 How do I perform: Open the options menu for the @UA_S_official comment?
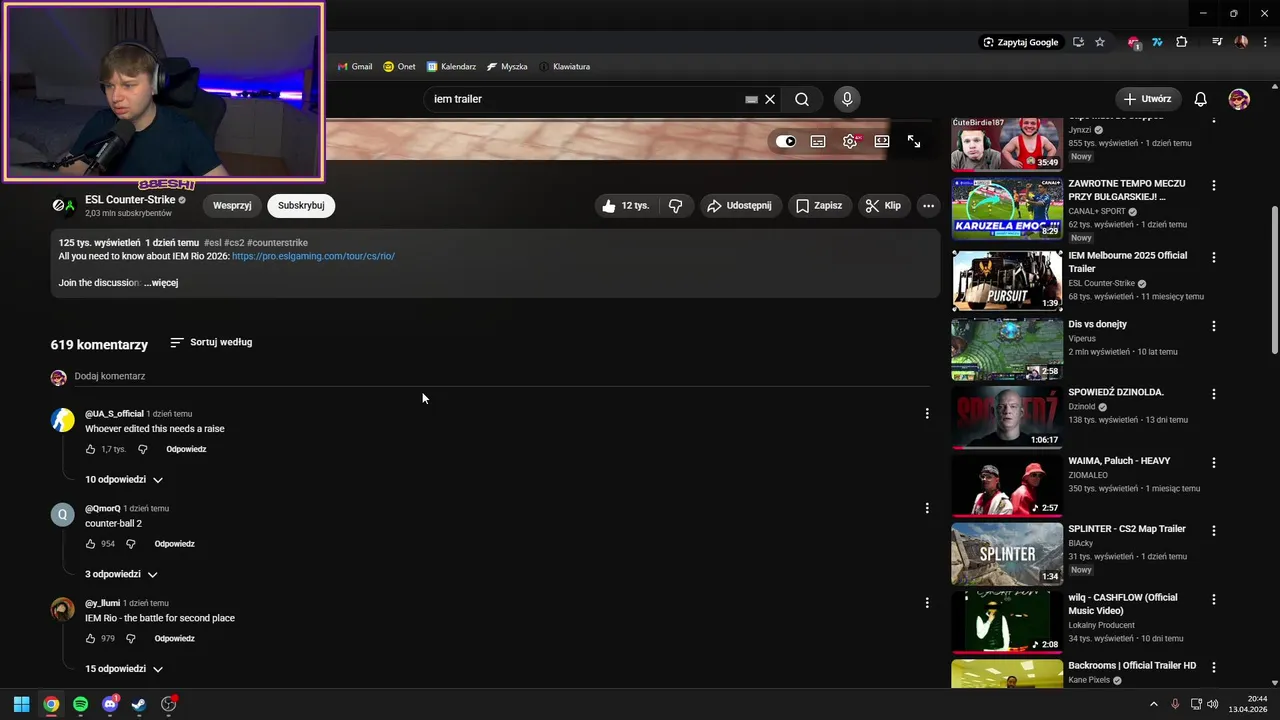click(927, 413)
